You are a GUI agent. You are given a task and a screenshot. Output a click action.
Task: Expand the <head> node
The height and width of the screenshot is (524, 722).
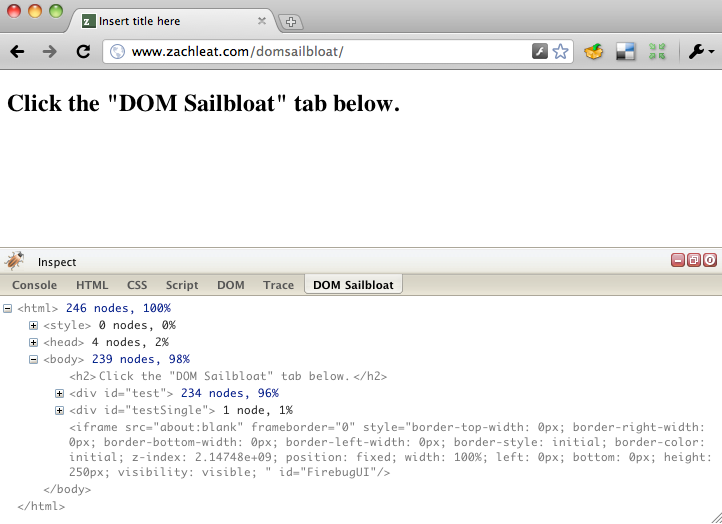[x=33, y=343]
